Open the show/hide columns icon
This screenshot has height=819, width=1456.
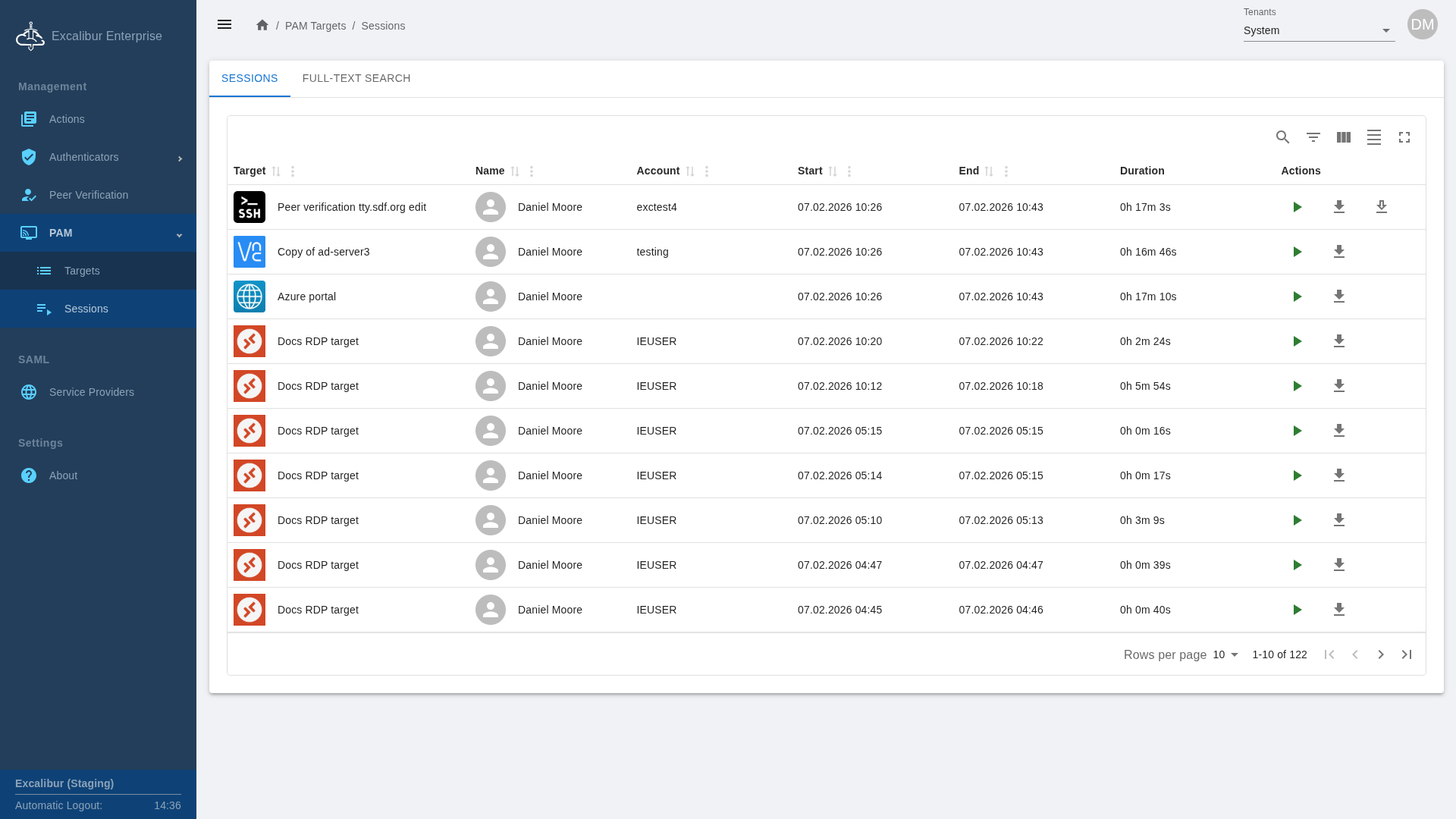[x=1343, y=137]
